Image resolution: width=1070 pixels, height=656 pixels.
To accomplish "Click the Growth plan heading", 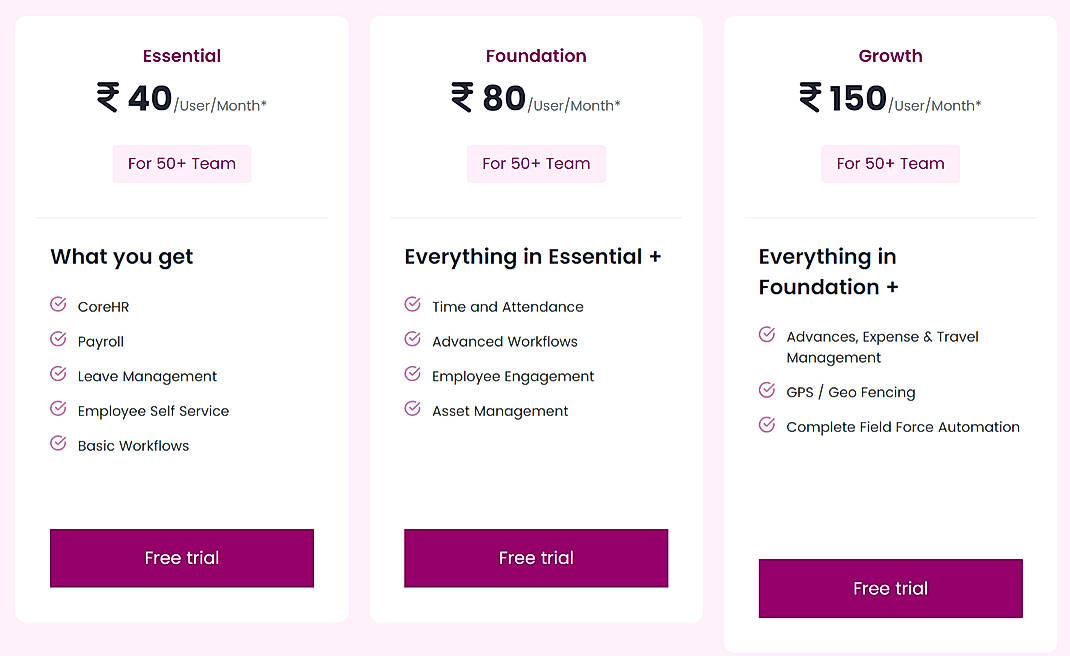I will click(890, 56).
